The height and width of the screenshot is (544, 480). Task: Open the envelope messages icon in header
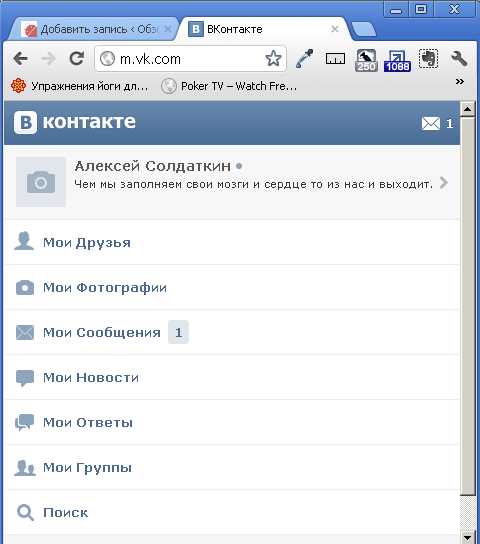pos(431,124)
